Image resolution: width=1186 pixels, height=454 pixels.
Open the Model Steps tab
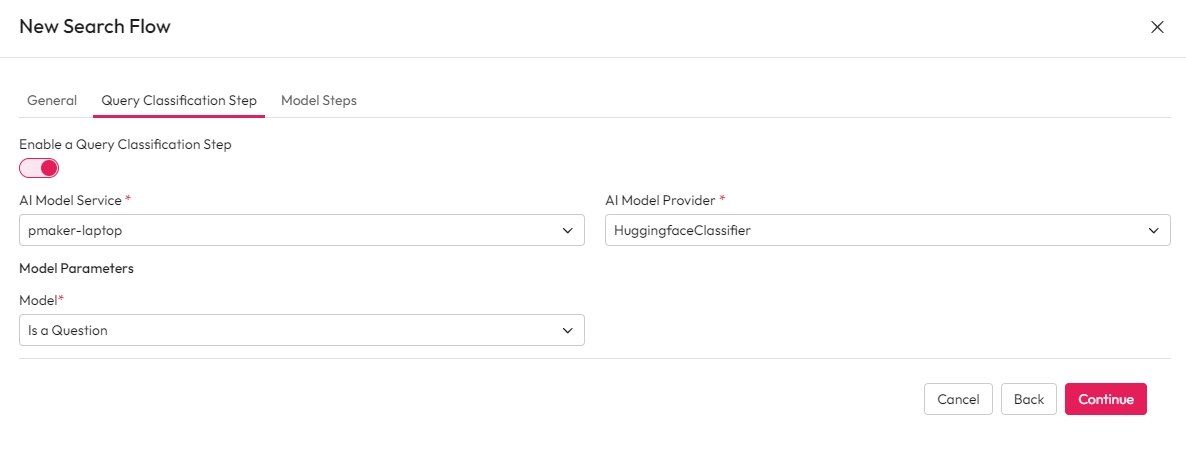[x=319, y=101]
